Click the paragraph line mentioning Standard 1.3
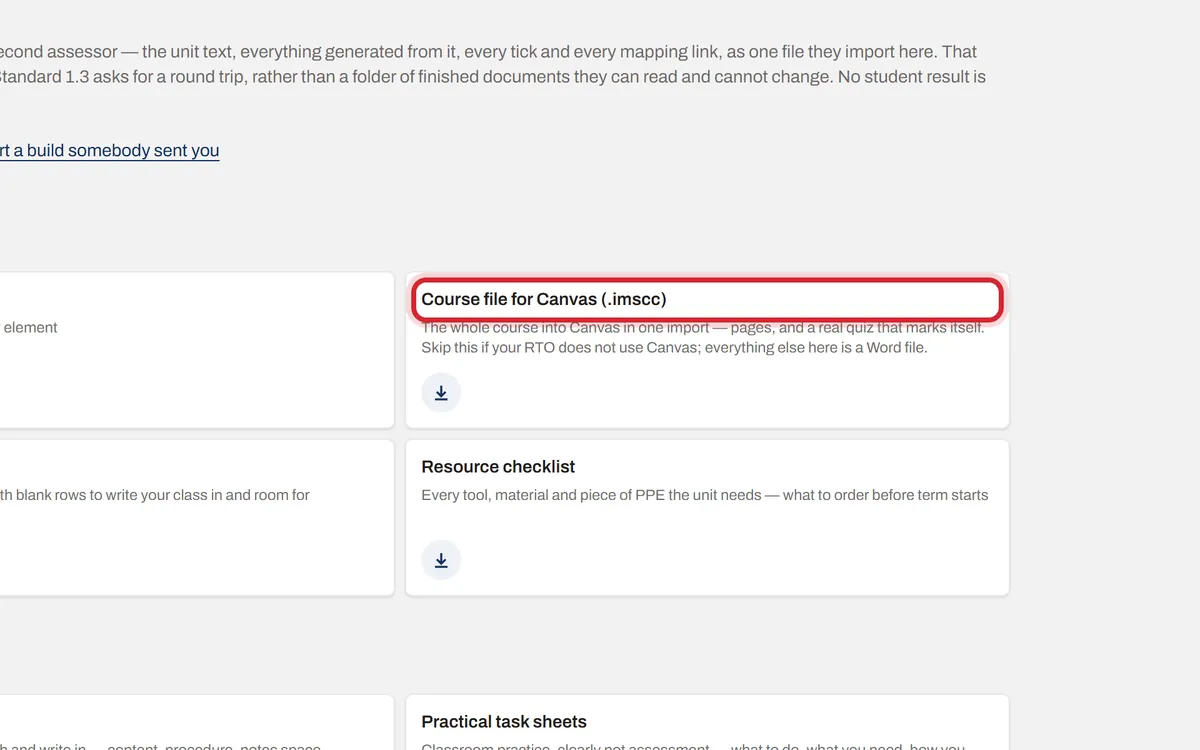Viewport: 1200px width, 750px height. [493, 77]
